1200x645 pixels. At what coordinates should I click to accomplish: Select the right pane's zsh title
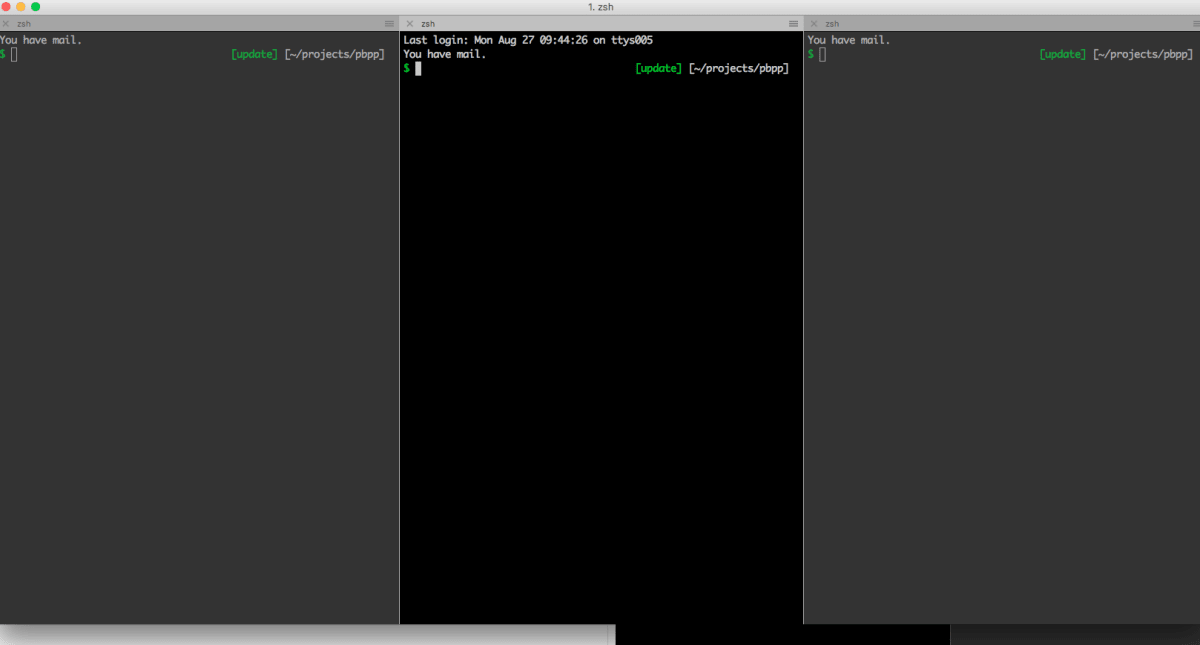click(x=832, y=23)
